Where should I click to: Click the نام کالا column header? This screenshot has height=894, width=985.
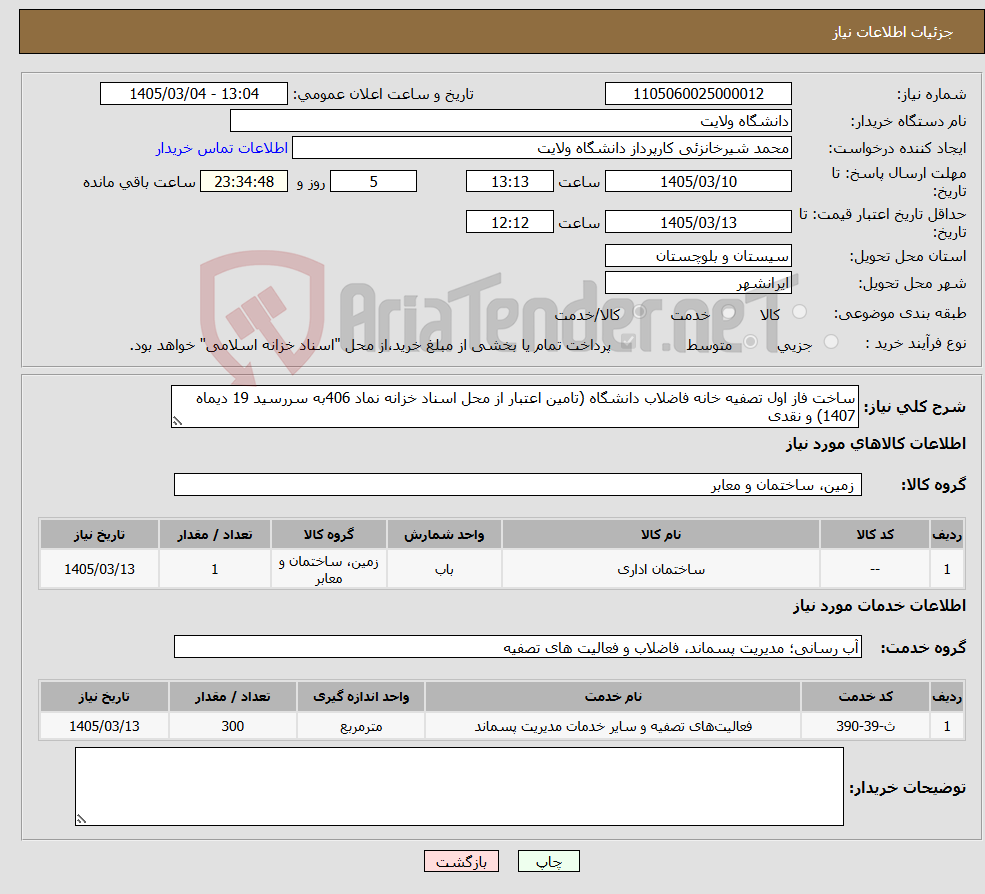click(x=661, y=534)
